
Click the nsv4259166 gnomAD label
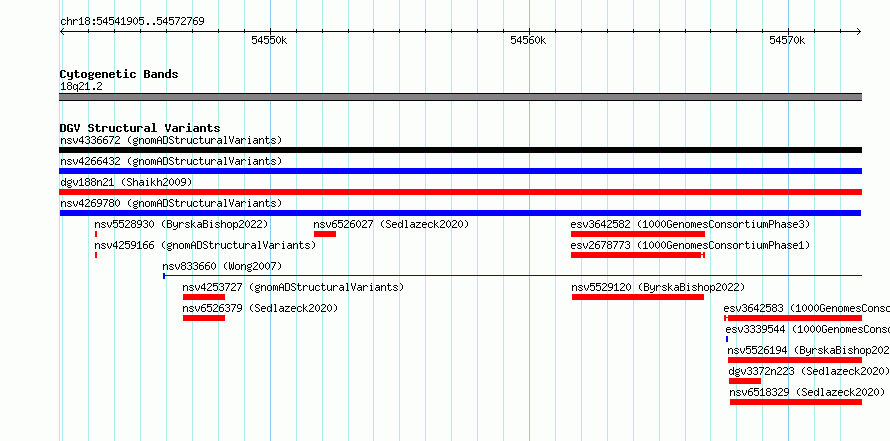point(205,245)
